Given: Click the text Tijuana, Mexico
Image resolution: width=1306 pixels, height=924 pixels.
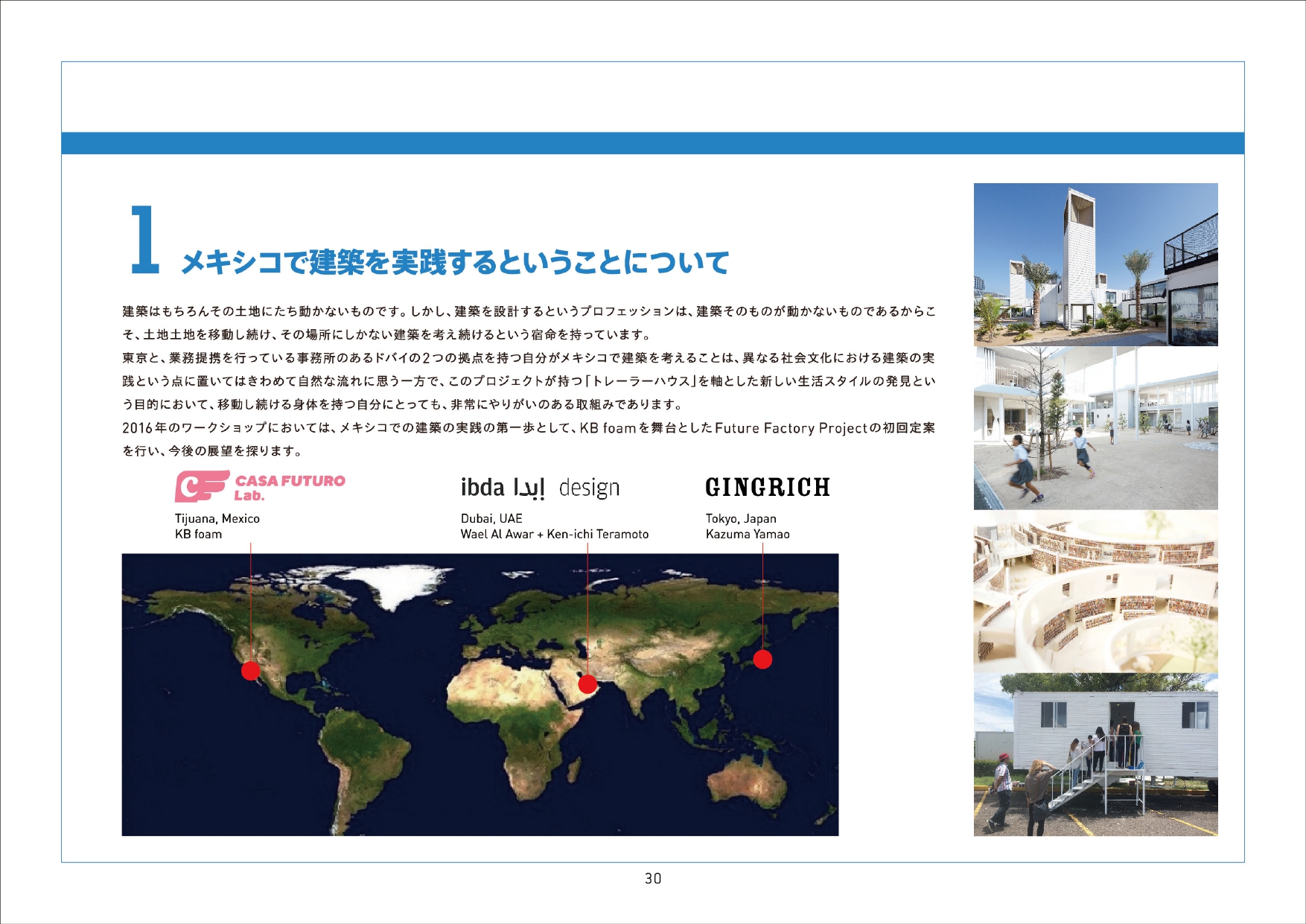Looking at the screenshot, I should coord(217,518).
